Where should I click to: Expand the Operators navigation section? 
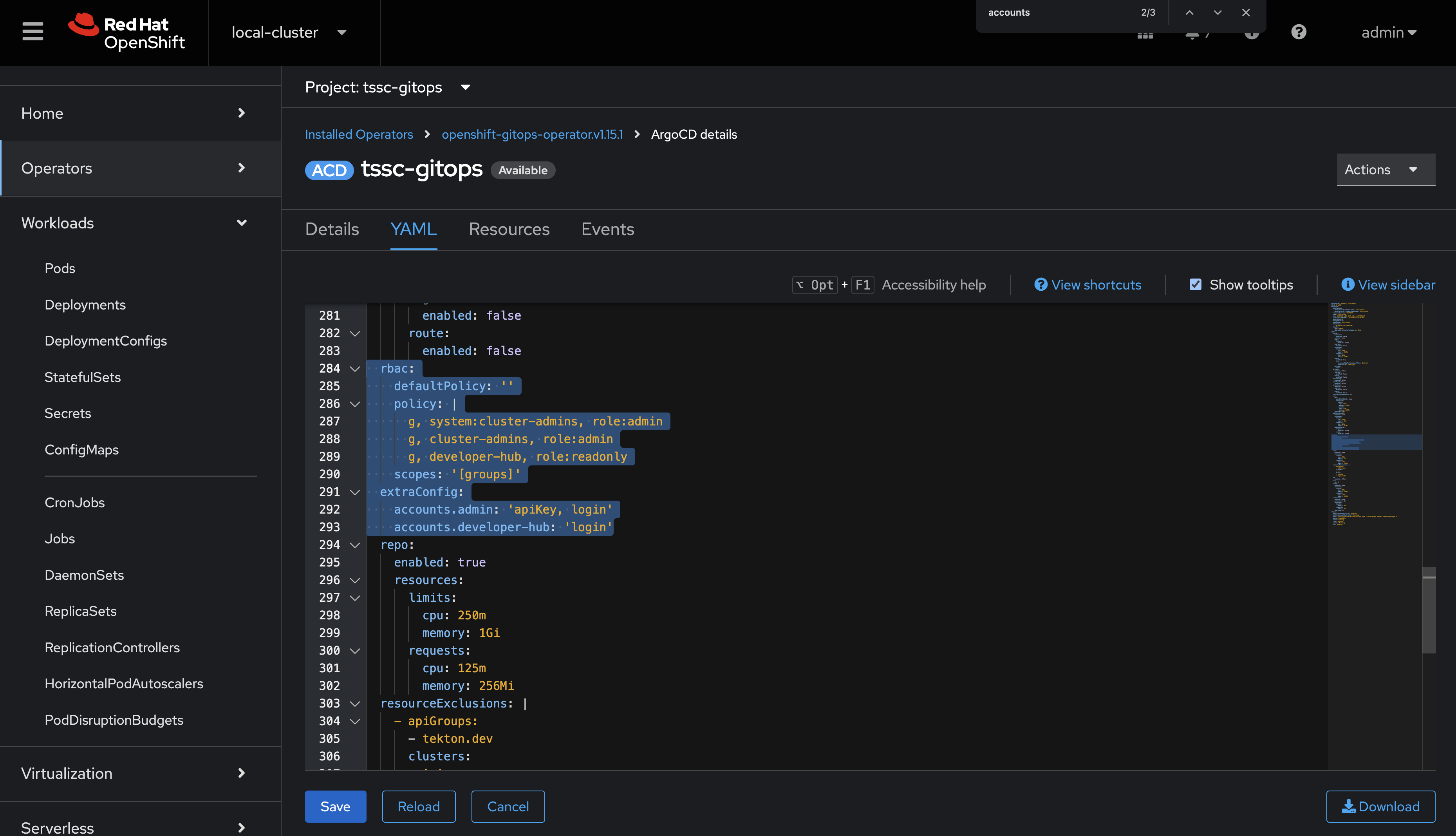coord(141,168)
